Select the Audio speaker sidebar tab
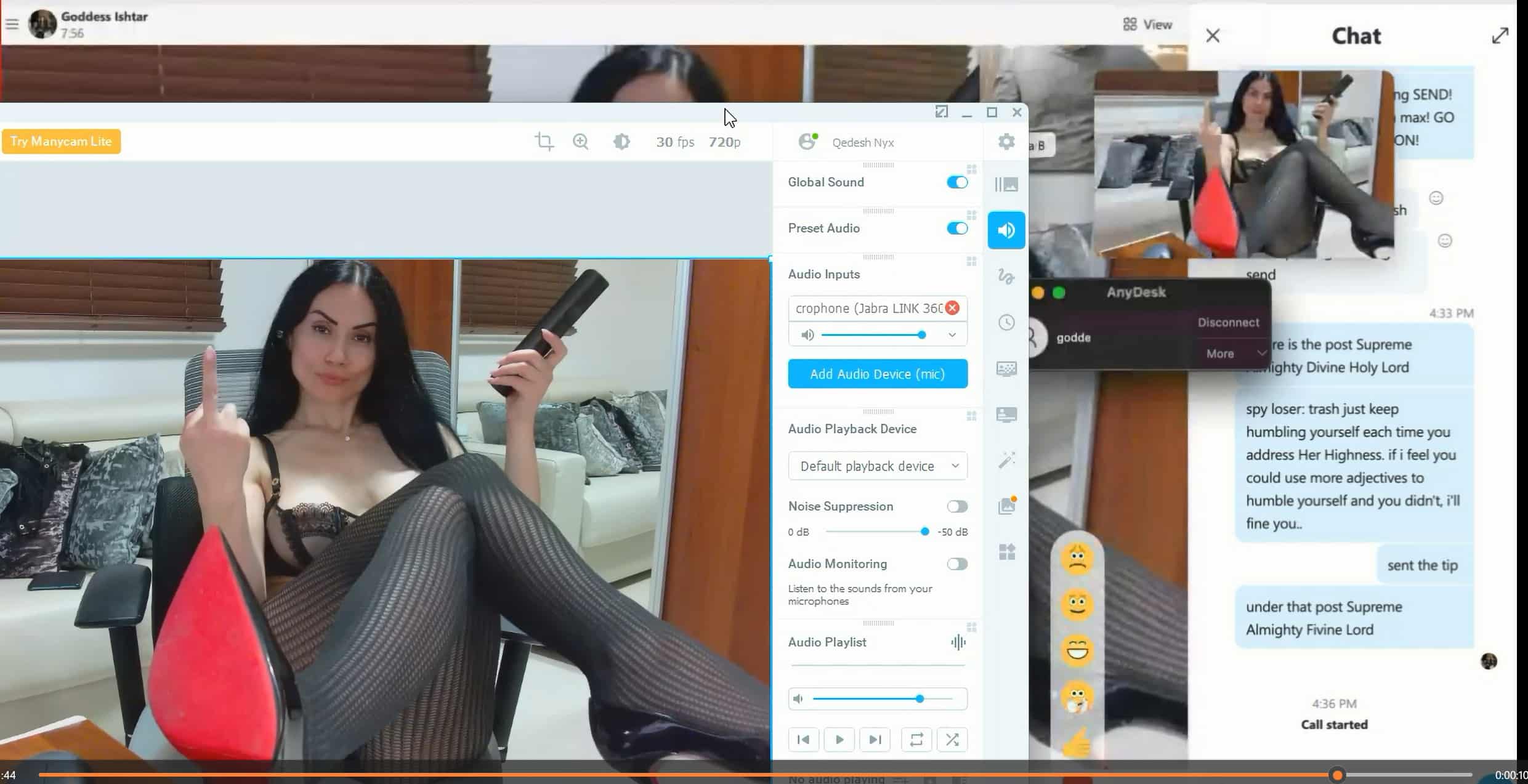 [x=1006, y=230]
